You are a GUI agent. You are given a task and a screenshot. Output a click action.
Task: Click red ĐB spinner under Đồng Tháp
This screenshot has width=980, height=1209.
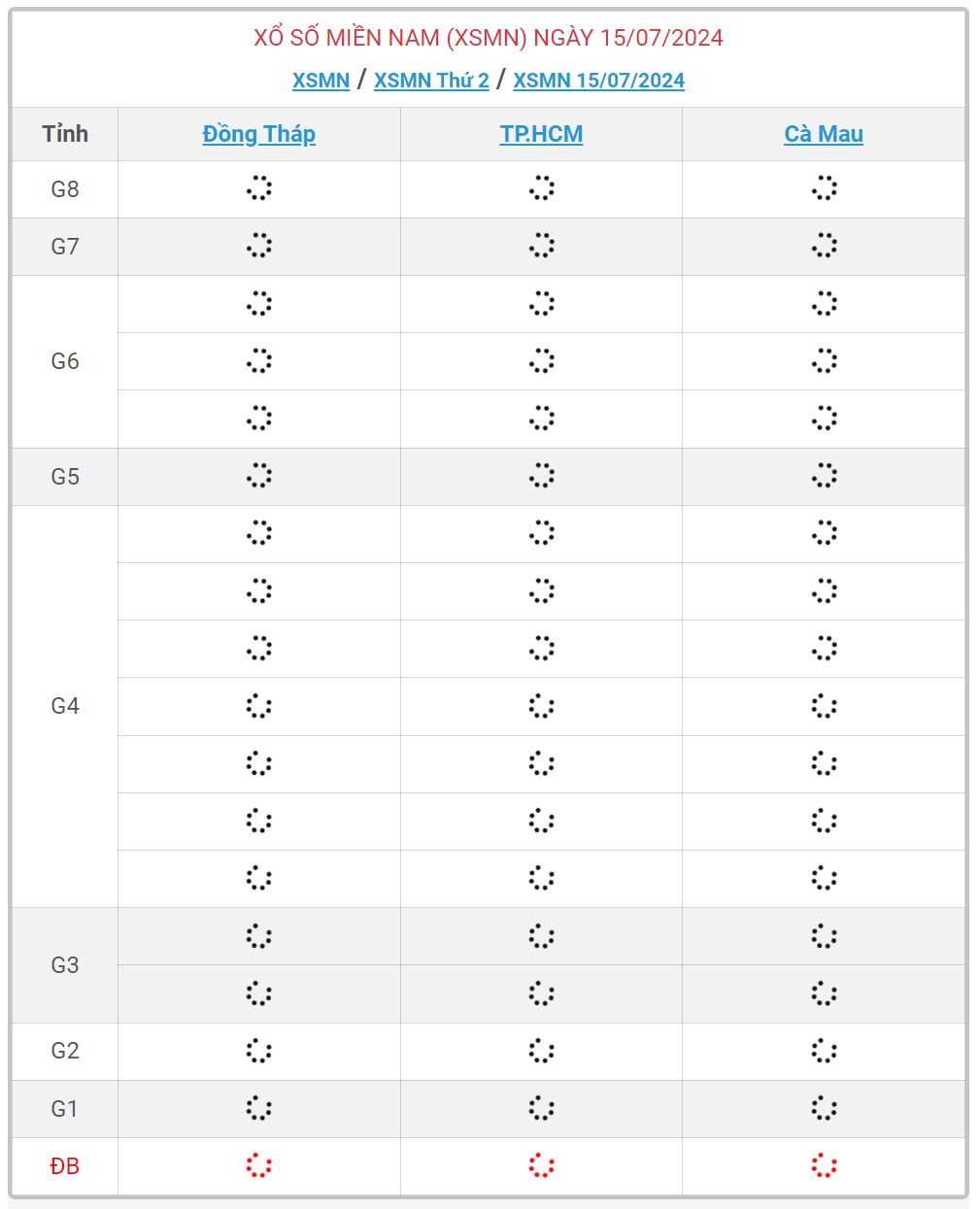[x=258, y=1165]
